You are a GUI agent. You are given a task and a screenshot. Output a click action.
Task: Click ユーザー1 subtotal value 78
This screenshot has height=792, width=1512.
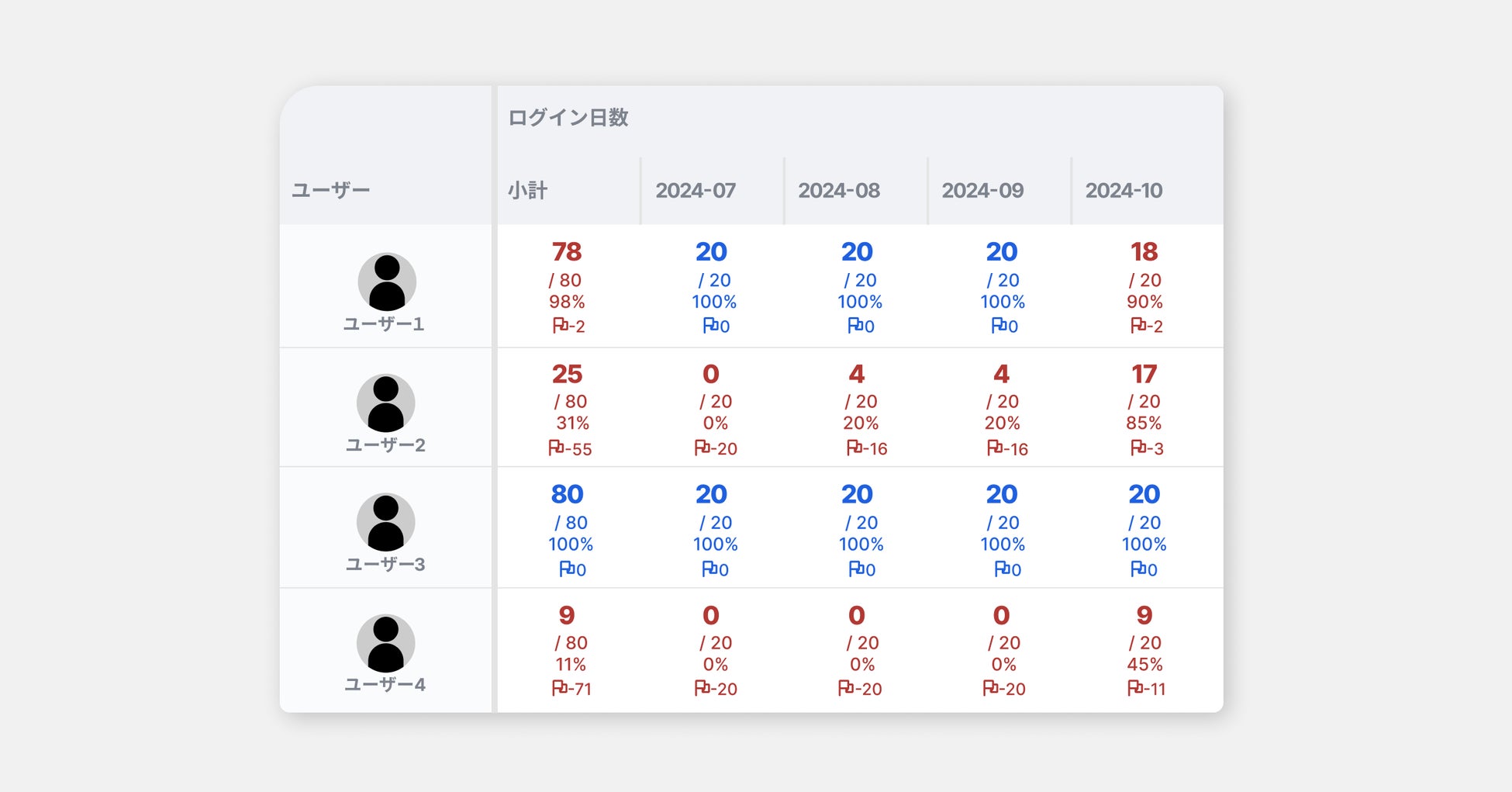(x=567, y=252)
